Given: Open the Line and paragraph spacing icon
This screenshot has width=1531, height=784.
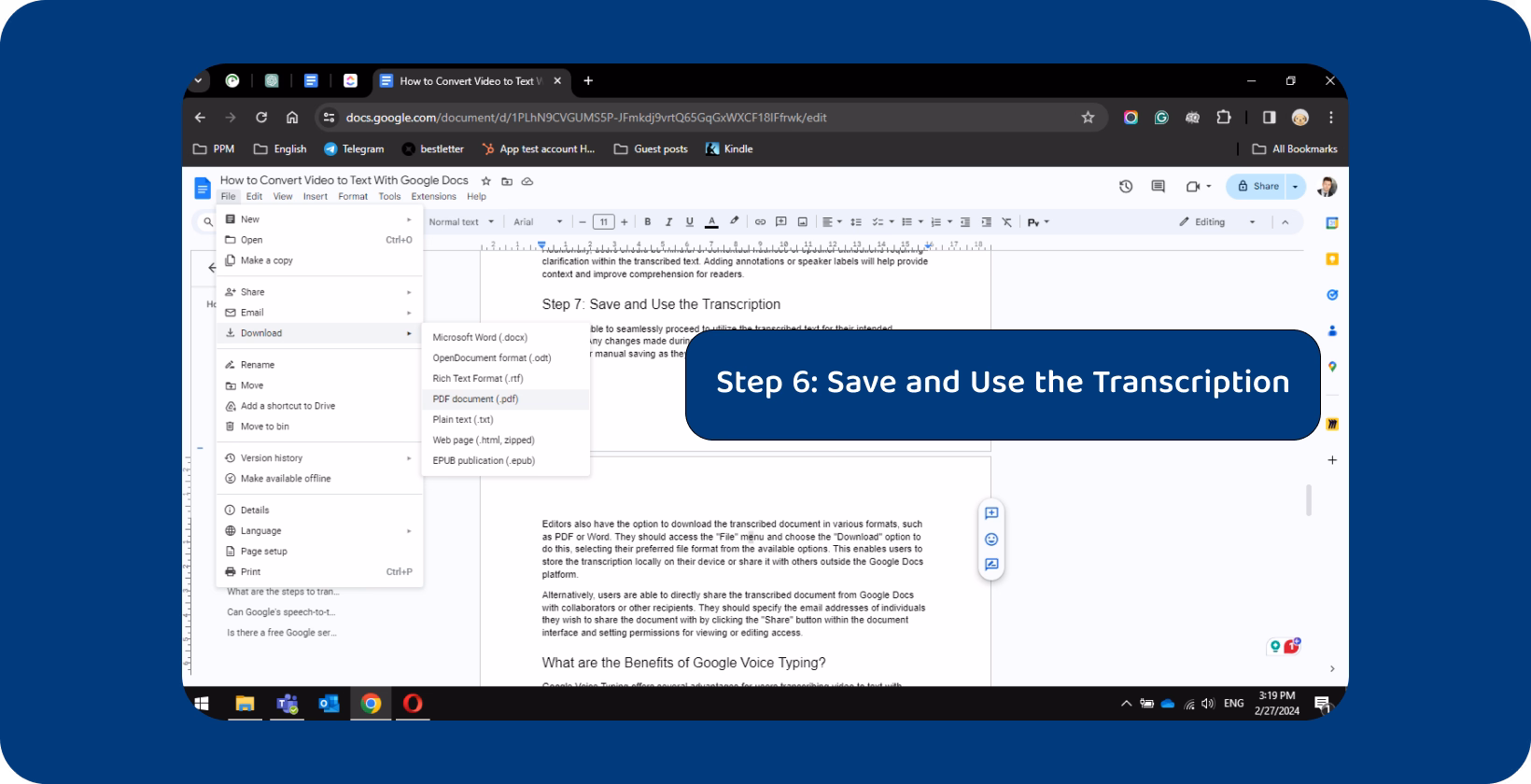Looking at the screenshot, I should (856, 222).
